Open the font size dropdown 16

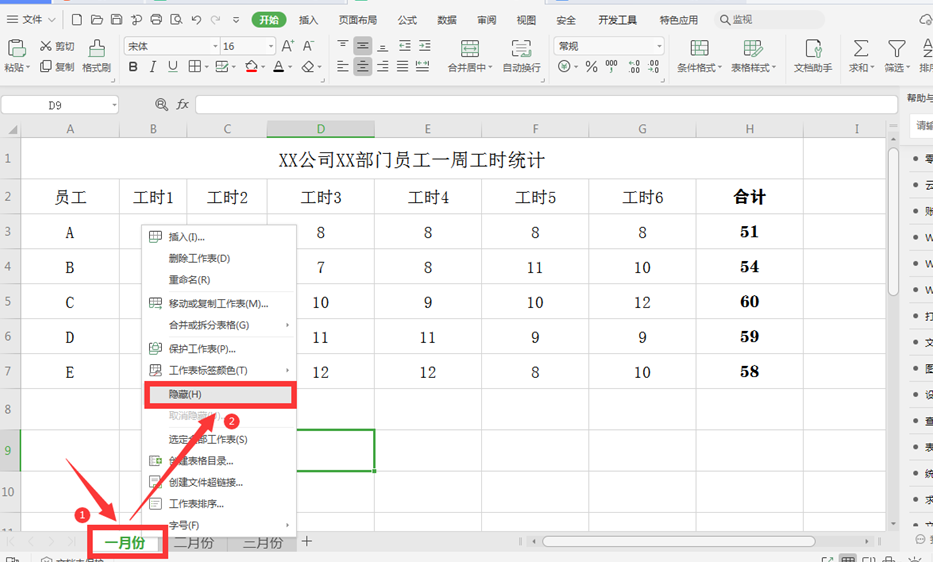pos(271,46)
